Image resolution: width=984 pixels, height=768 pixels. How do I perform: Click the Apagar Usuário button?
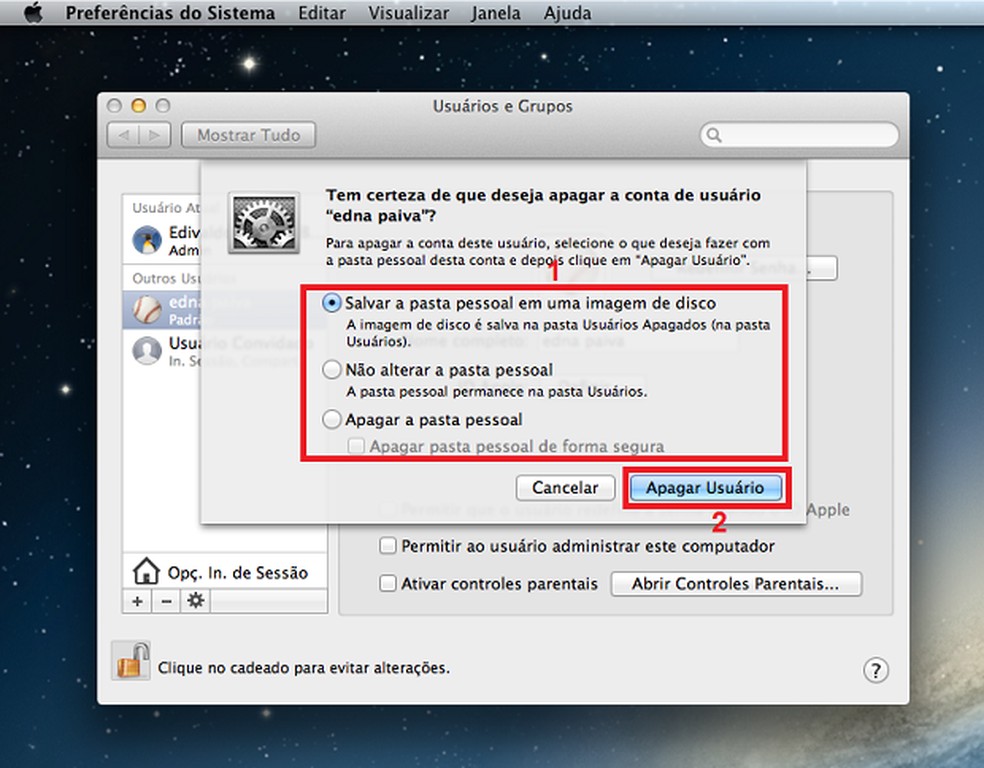[705, 488]
